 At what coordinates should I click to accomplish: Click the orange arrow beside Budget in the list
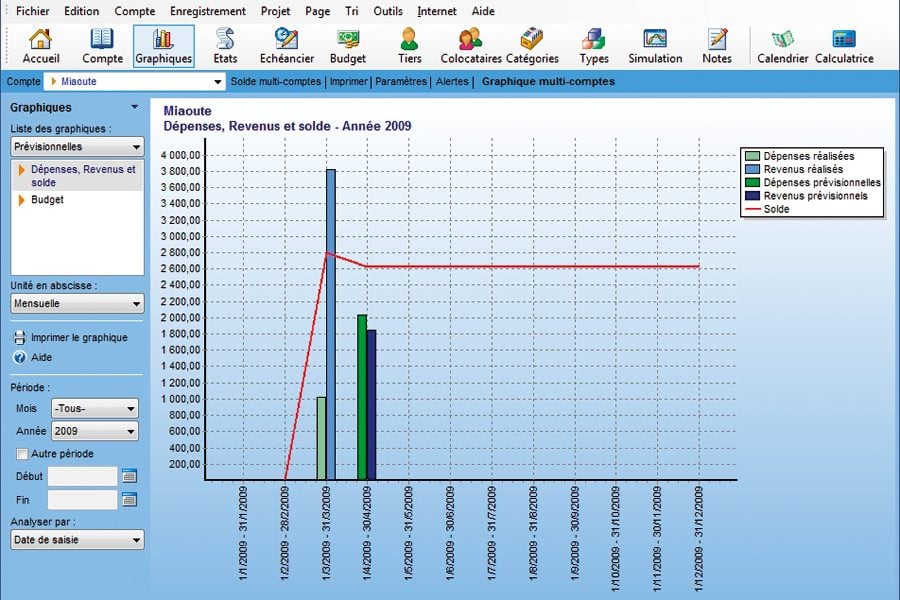coord(21,200)
